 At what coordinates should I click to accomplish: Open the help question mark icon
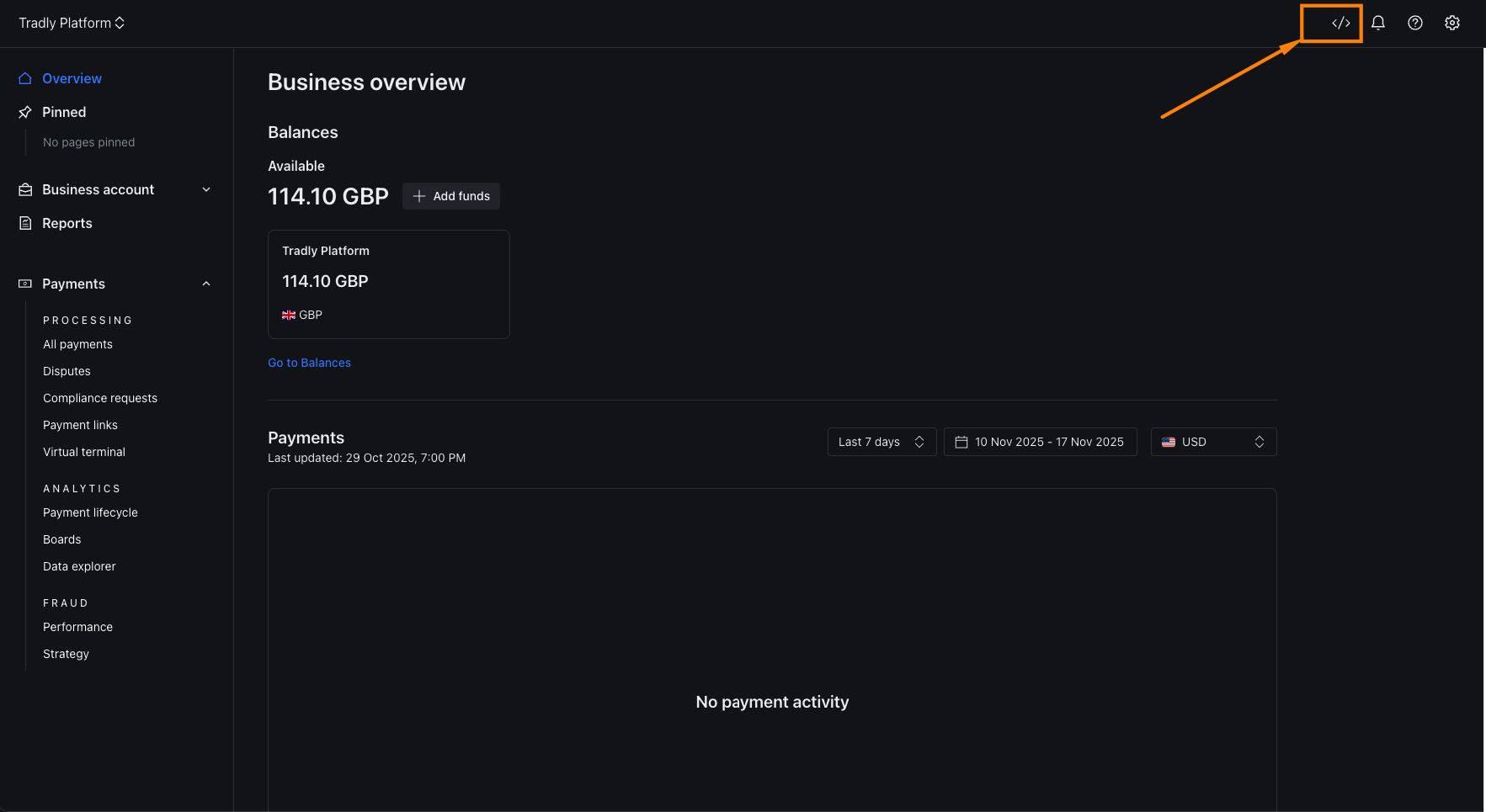1414,23
